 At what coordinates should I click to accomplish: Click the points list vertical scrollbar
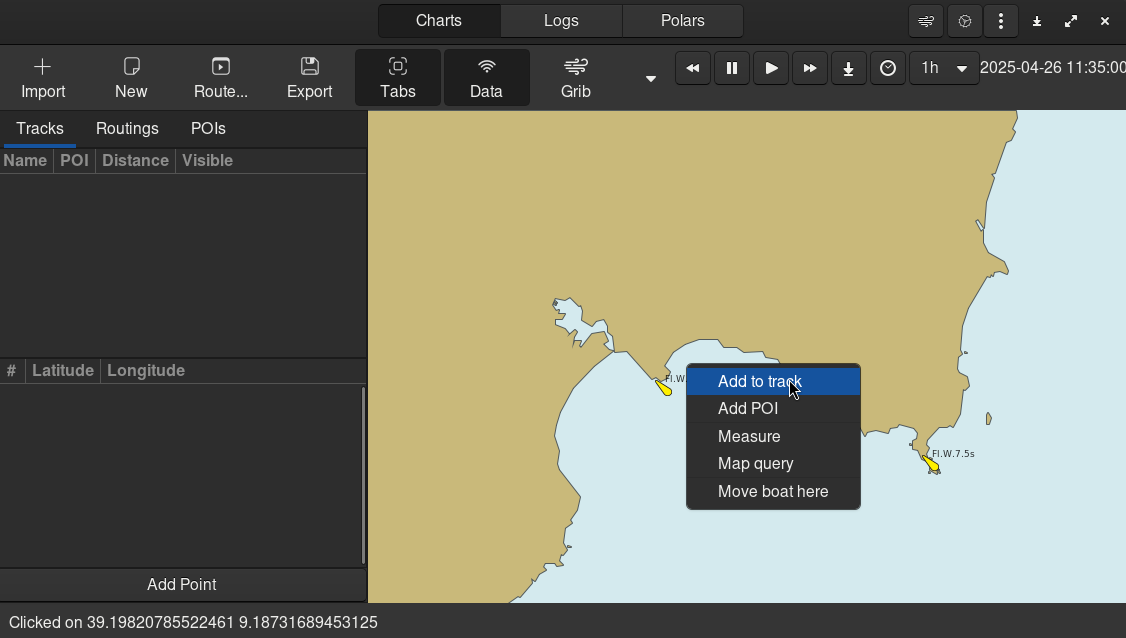coord(362,475)
